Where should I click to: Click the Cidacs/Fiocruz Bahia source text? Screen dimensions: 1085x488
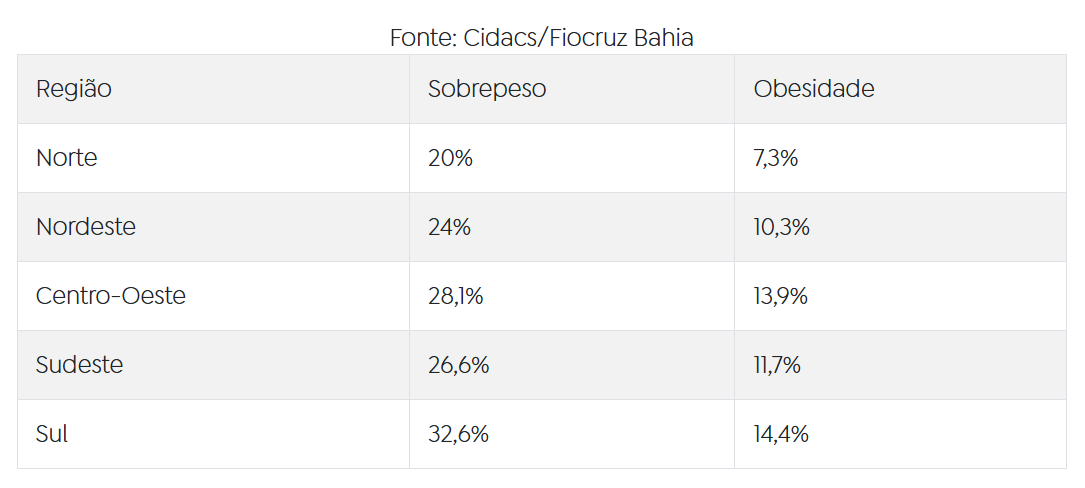tap(578, 38)
